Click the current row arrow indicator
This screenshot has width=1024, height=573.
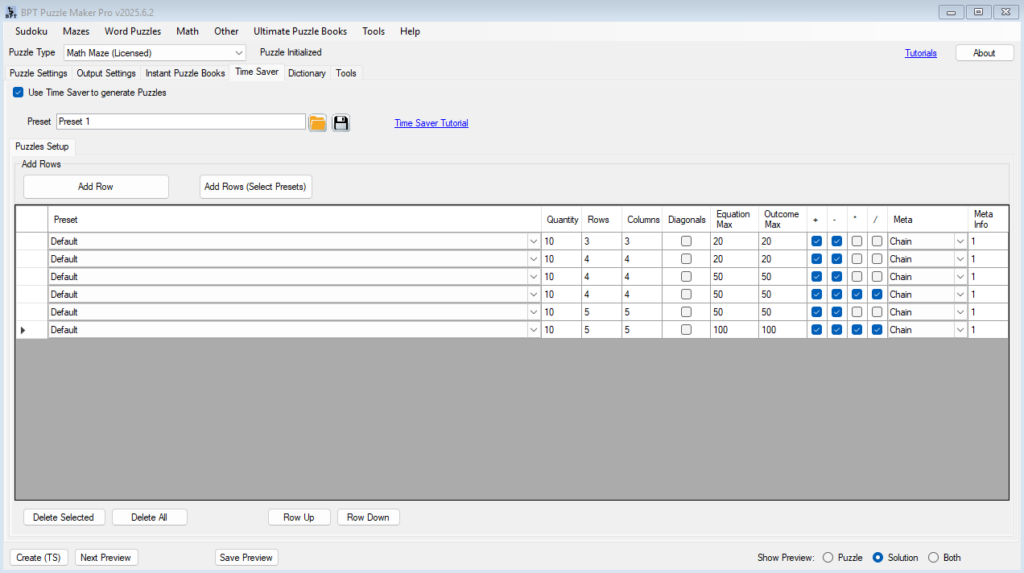[x=23, y=330]
